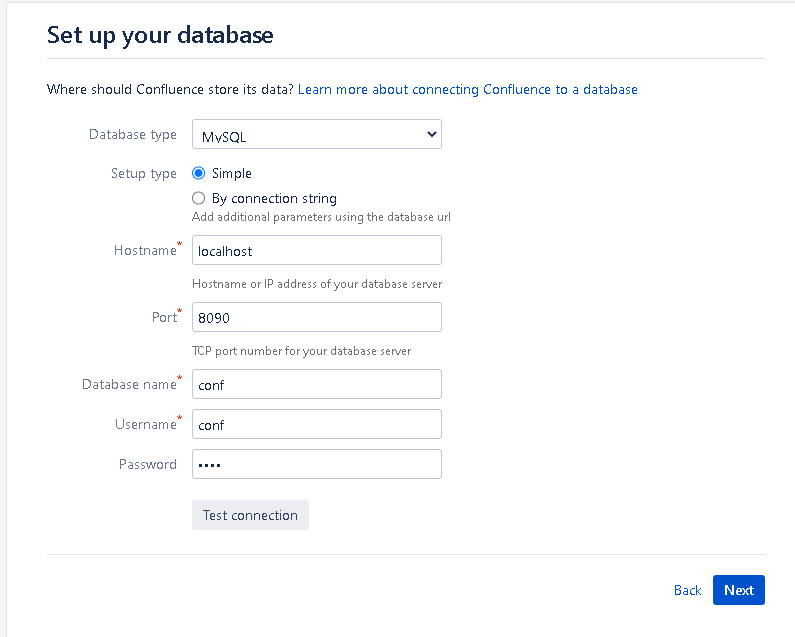Focus the Username input field
795x637 pixels.
click(x=316, y=424)
